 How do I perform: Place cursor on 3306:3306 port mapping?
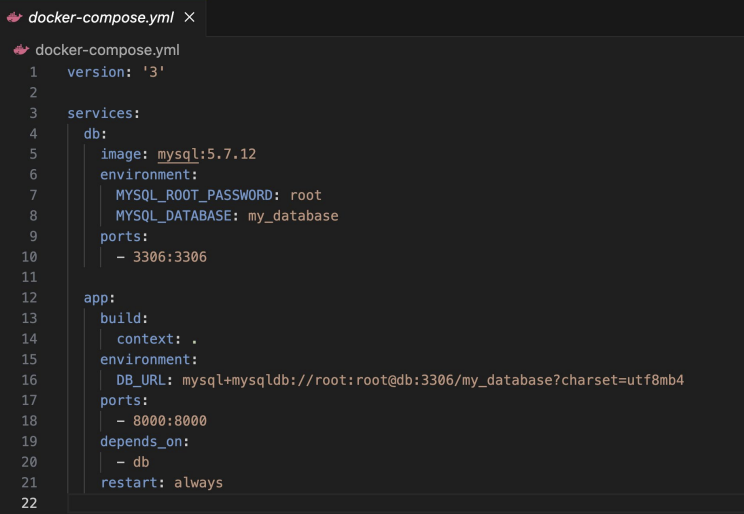pos(169,257)
